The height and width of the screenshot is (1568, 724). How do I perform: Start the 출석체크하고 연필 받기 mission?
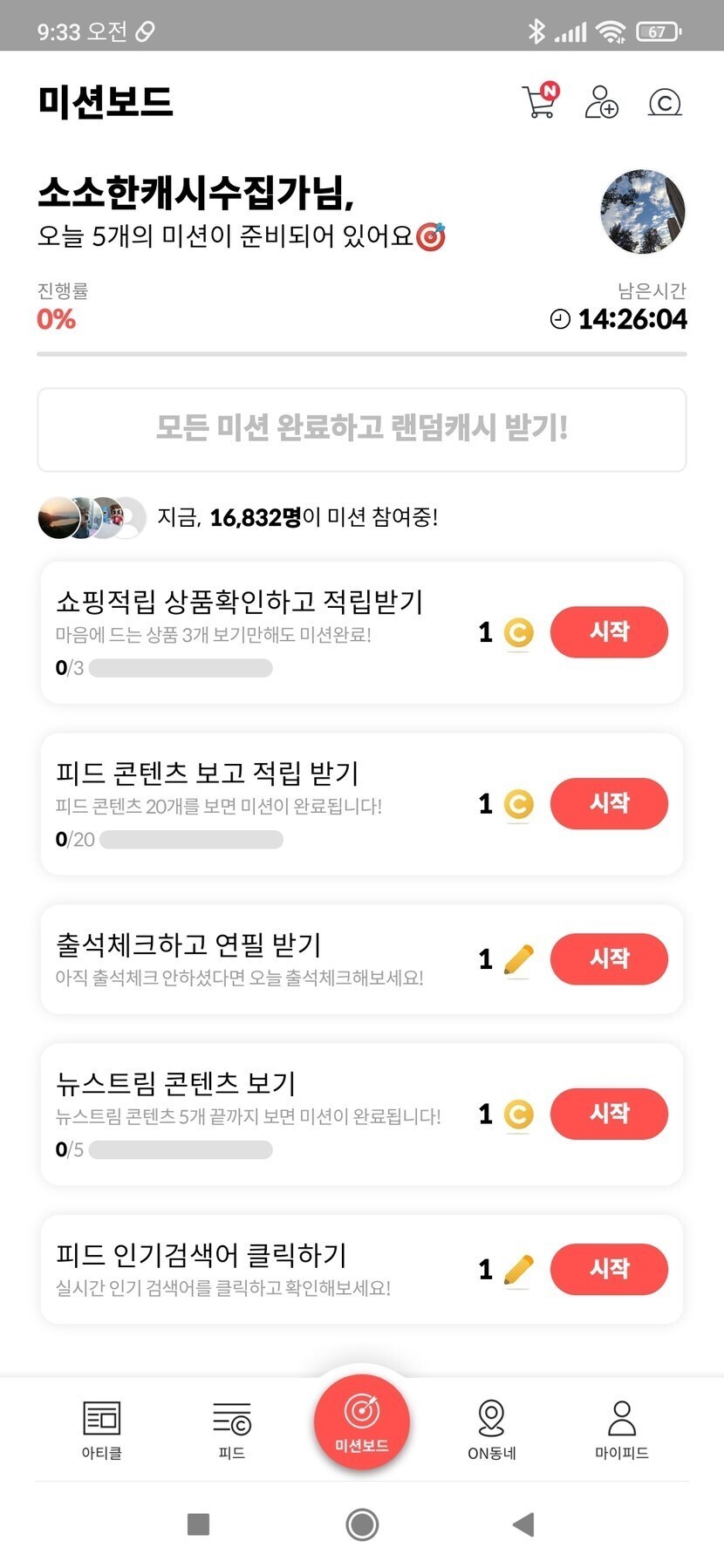[x=609, y=958]
